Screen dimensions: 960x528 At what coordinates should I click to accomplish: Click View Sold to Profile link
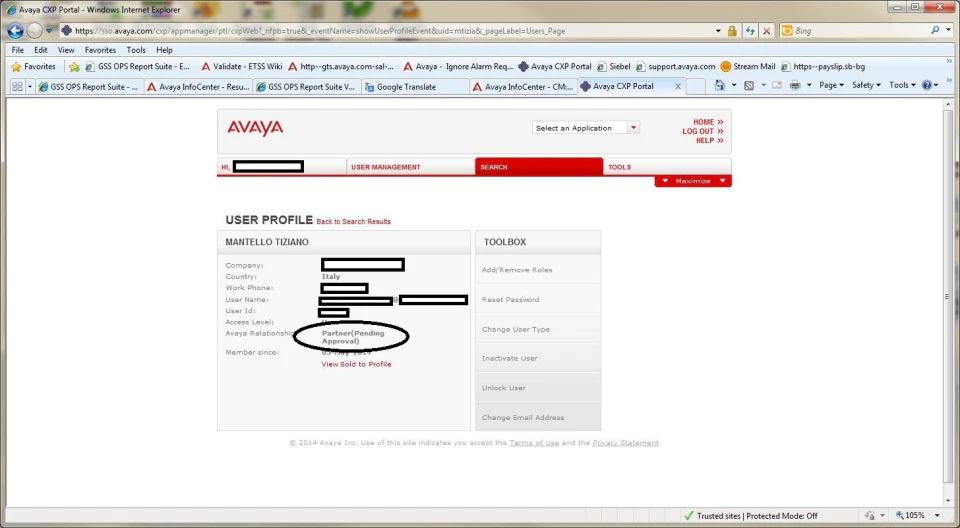[356, 364]
